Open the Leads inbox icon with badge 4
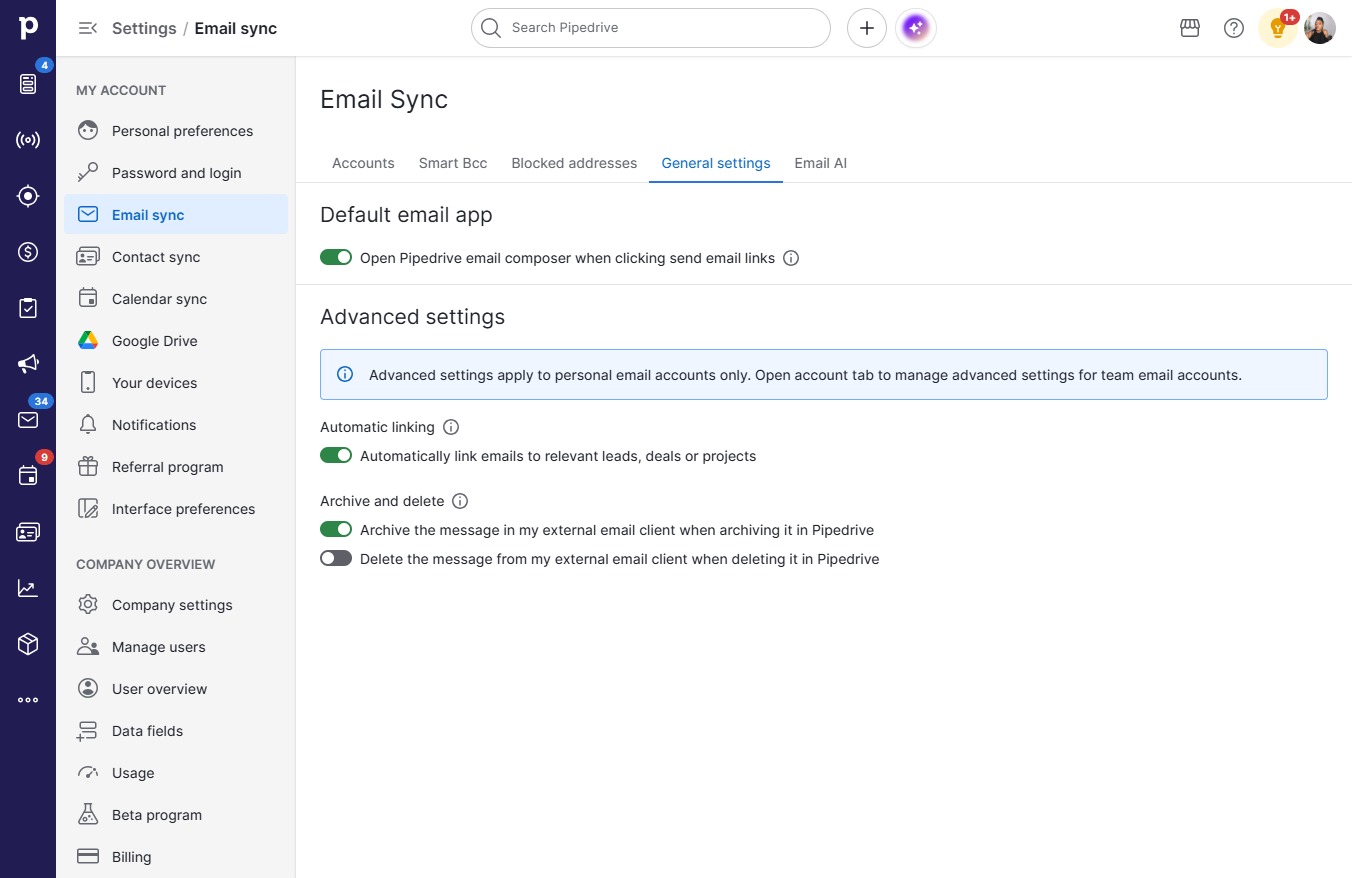1352x878 pixels. pyautogui.click(x=28, y=84)
